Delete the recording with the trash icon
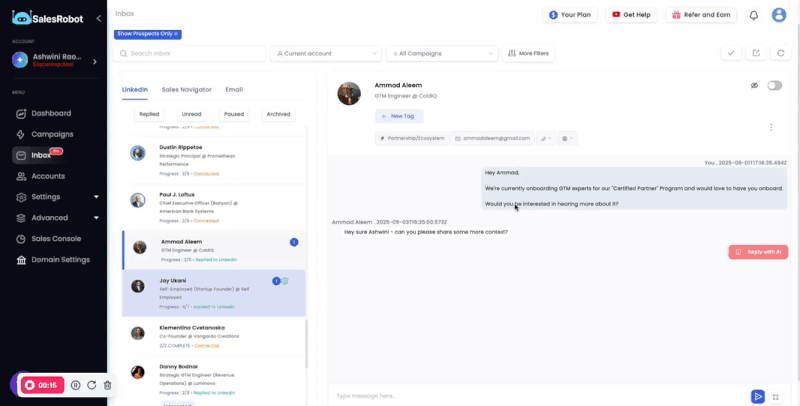Image resolution: width=800 pixels, height=406 pixels. 107,385
